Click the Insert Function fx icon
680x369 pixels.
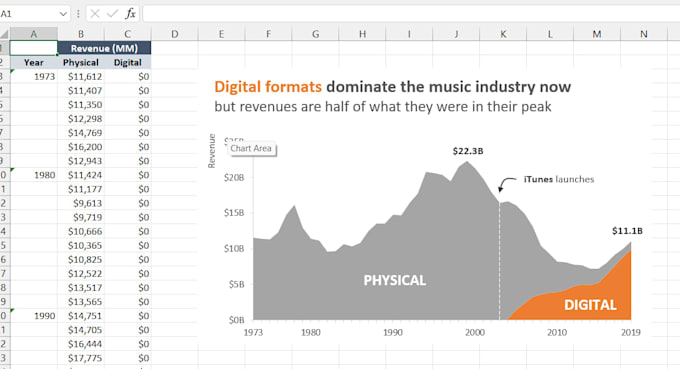[130, 14]
